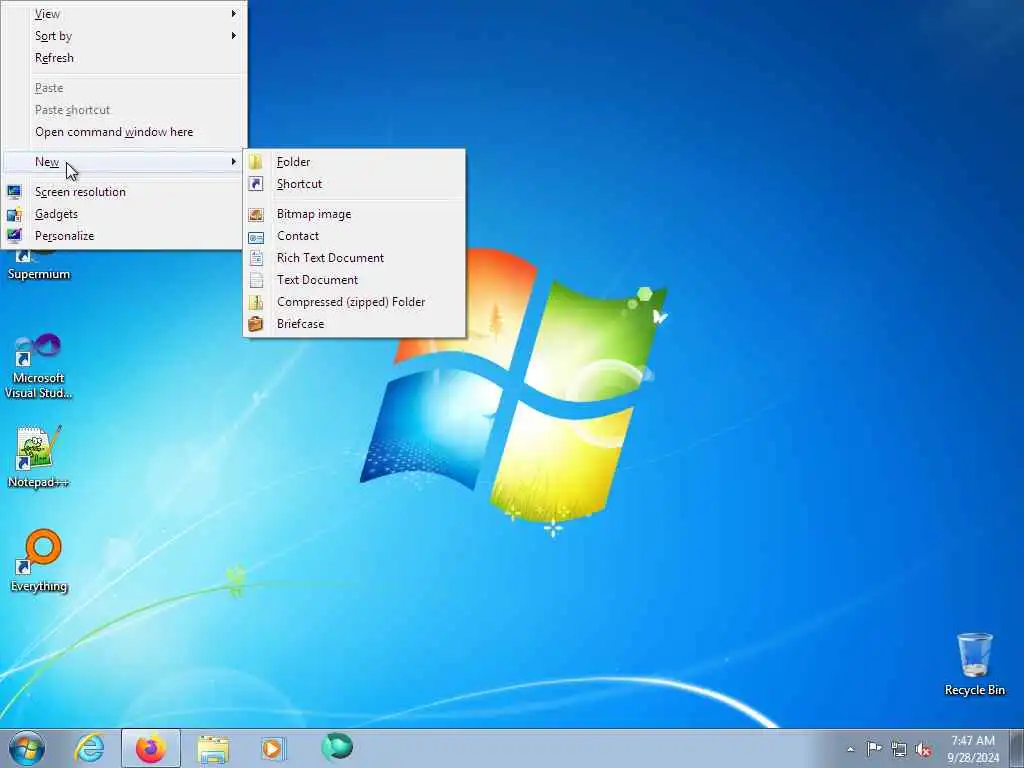Expand the Sort by submenu

124,36
